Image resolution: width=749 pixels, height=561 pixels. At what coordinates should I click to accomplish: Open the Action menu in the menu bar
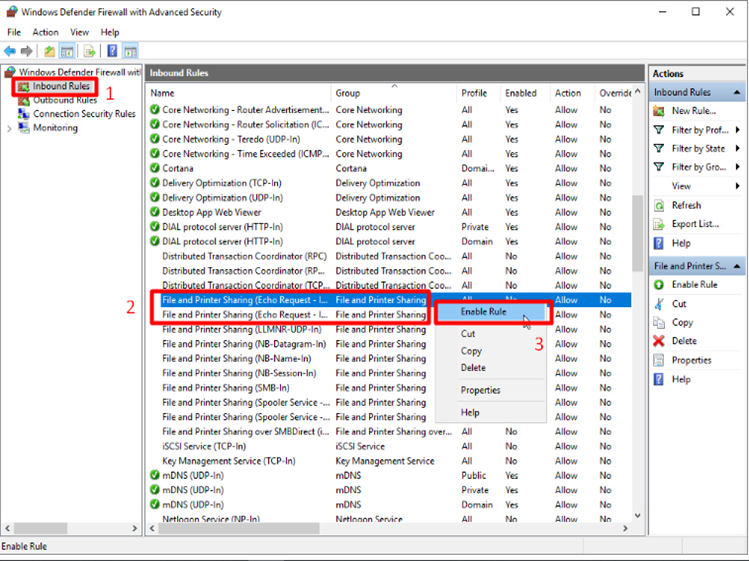pyautogui.click(x=45, y=32)
